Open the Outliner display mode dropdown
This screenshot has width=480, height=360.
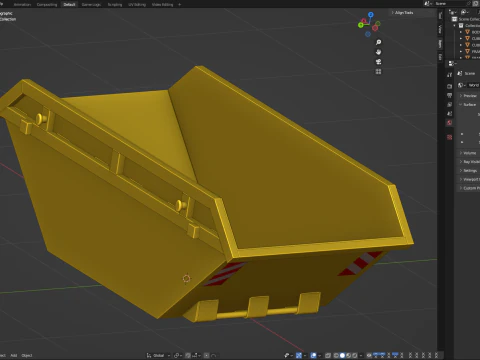[x=452, y=12]
